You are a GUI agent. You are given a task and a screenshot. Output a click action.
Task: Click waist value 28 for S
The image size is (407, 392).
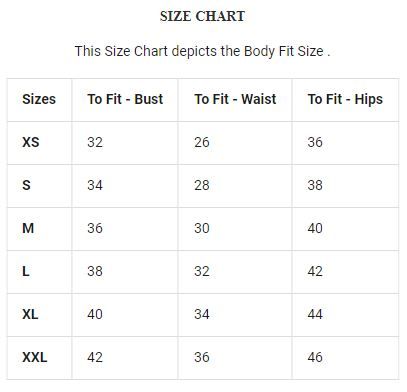[x=202, y=185]
